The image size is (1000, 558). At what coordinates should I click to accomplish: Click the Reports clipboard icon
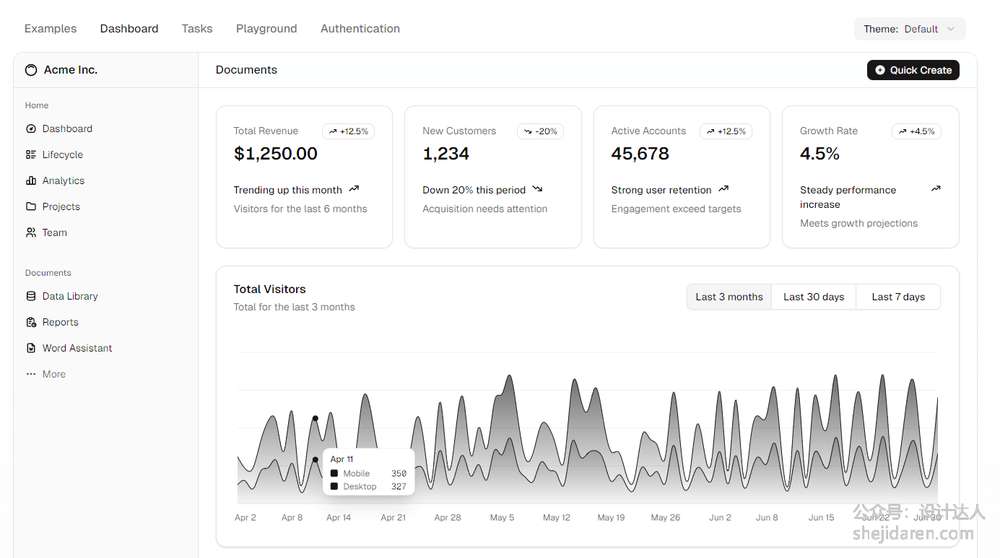point(31,323)
